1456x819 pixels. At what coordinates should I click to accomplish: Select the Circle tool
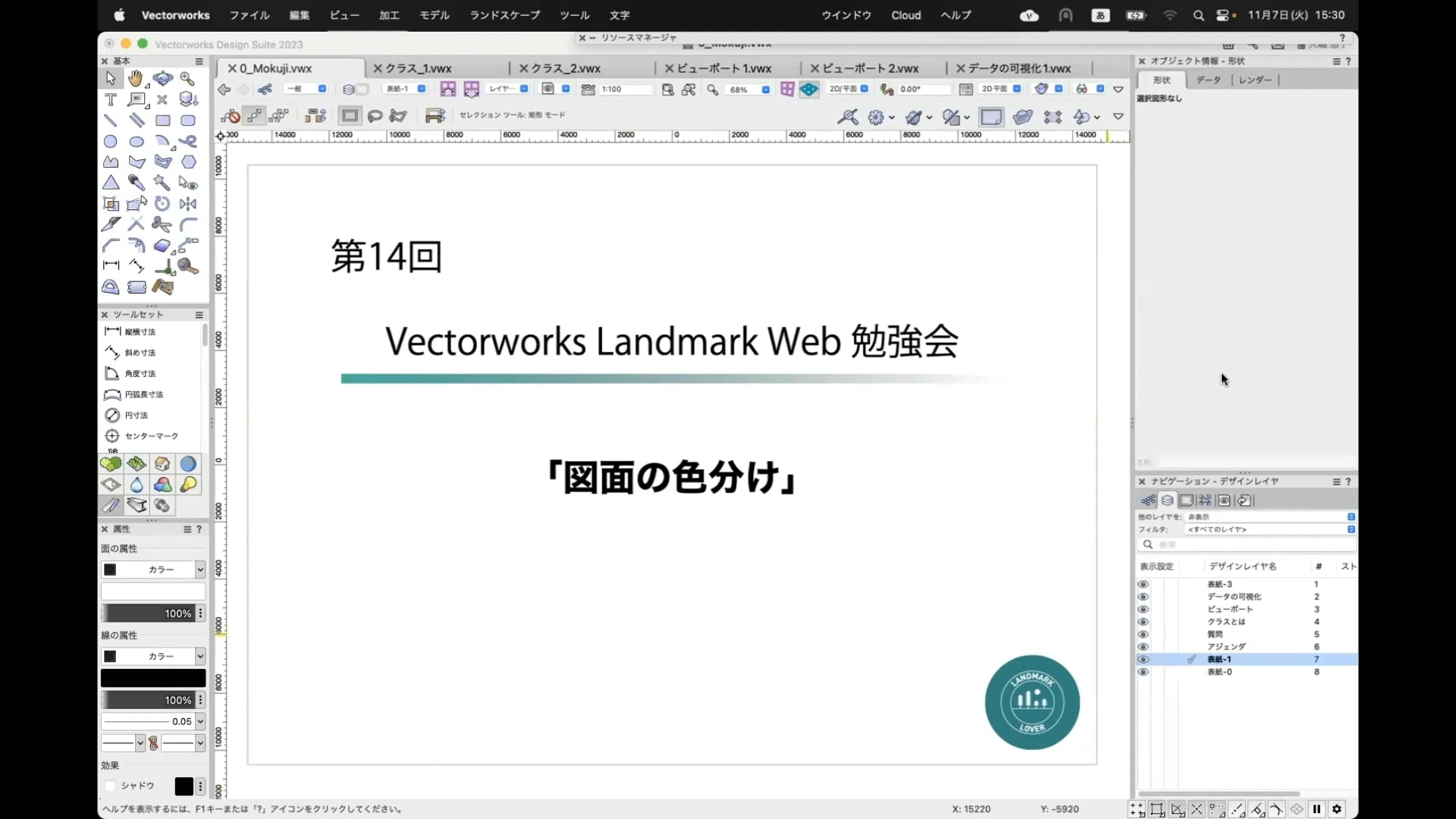pos(111,141)
